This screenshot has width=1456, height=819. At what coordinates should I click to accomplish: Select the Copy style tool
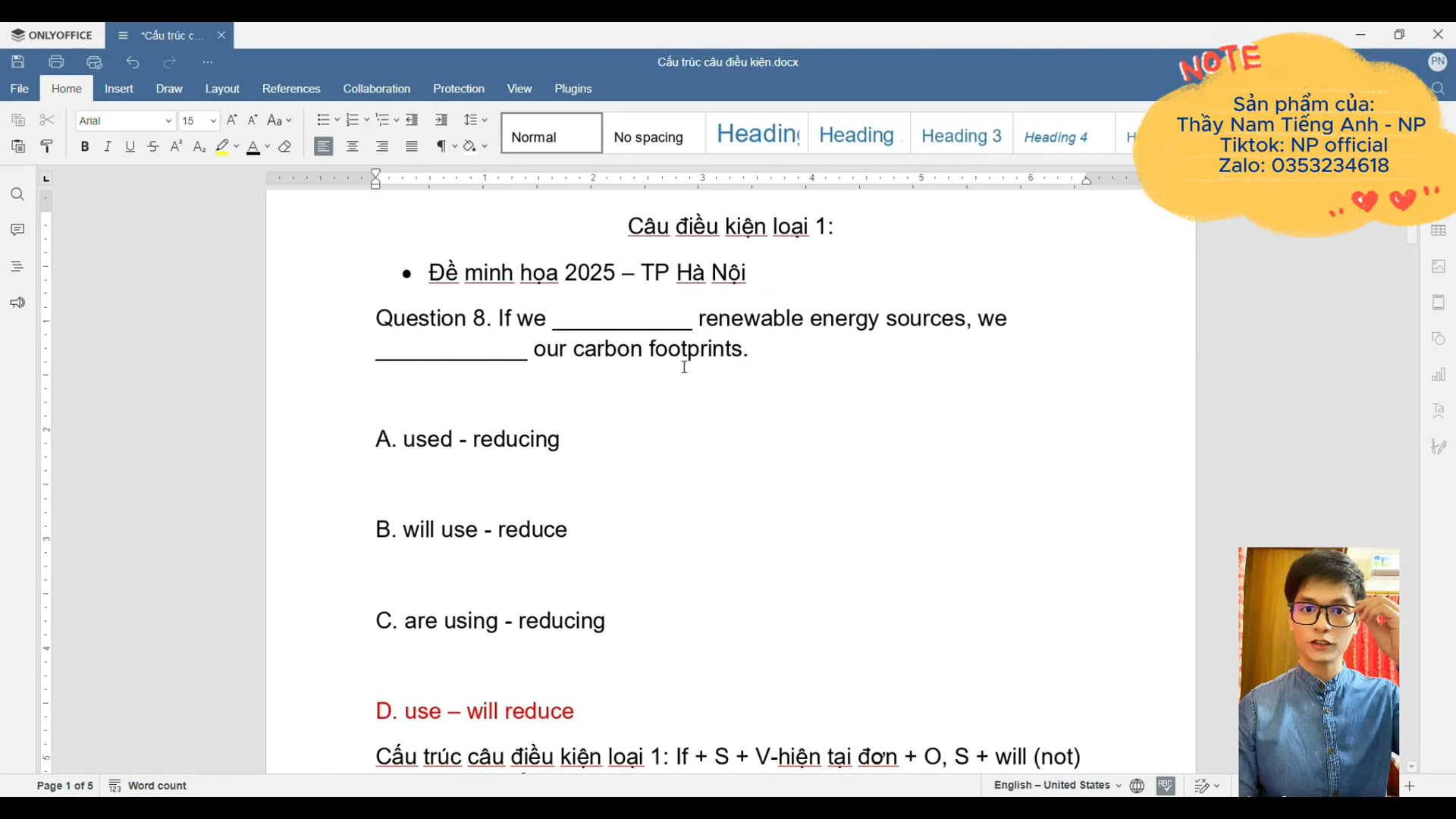(x=46, y=146)
